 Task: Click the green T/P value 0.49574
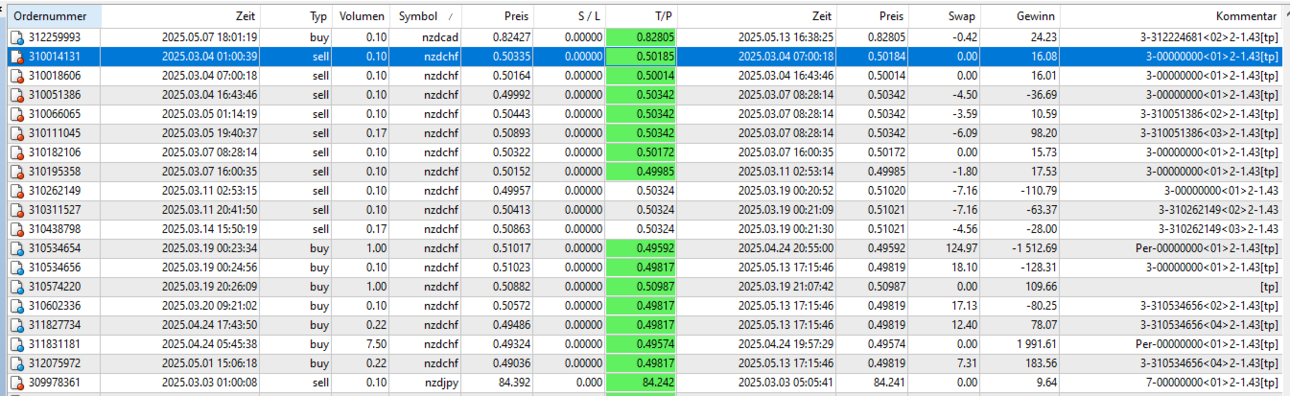point(642,344)
